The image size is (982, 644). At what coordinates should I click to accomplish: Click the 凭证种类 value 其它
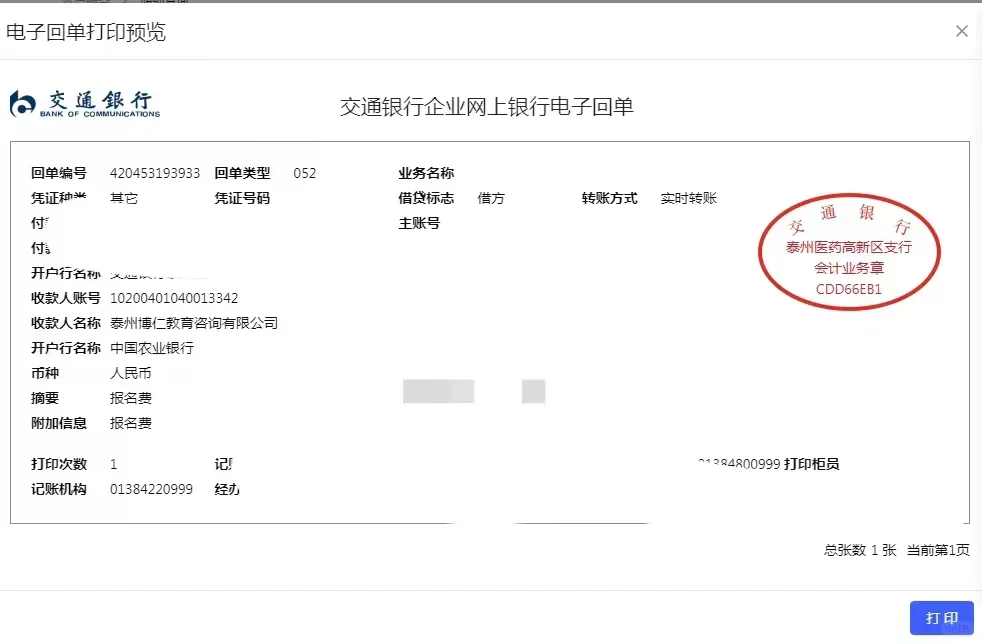[123, 199]
